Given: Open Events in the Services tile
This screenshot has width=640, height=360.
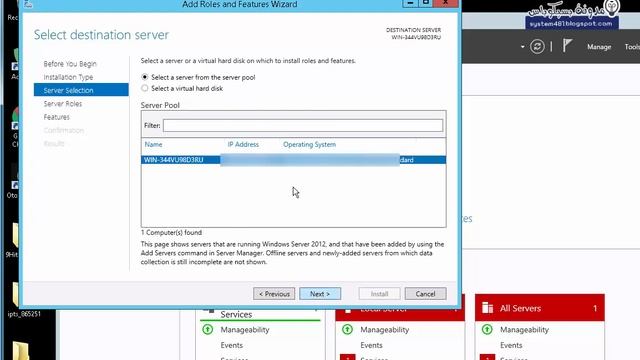Looking at the screenshot, I should (x=232, y=345).
